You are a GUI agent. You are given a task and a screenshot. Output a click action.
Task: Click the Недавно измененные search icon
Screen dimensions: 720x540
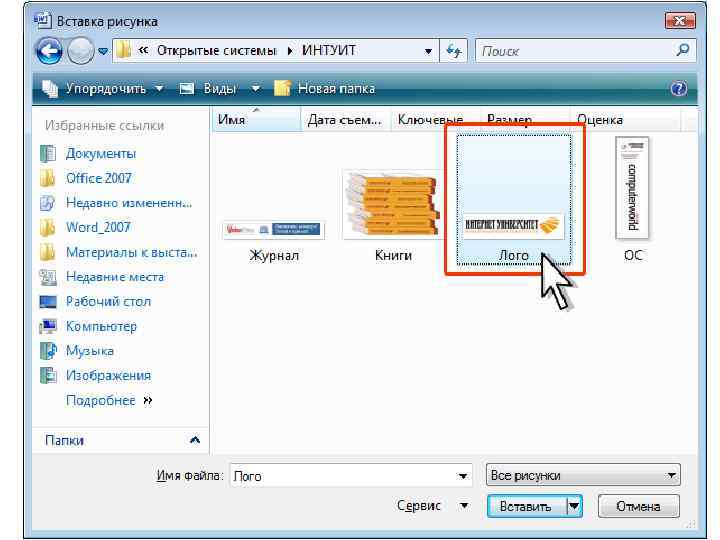click(x=48, y=203)
